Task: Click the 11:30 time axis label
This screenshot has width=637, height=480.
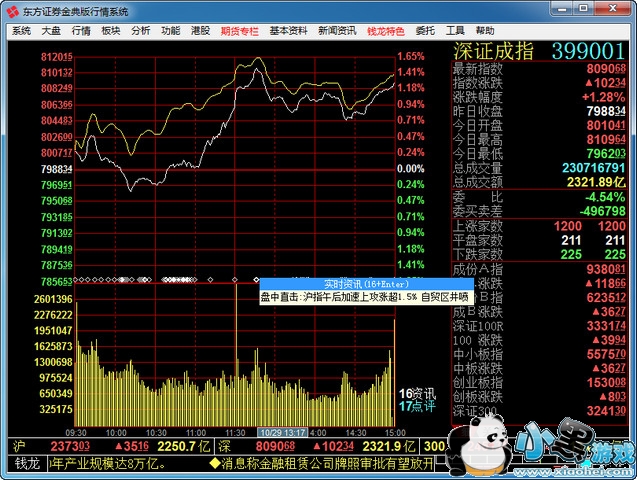Action: [235, 433]
